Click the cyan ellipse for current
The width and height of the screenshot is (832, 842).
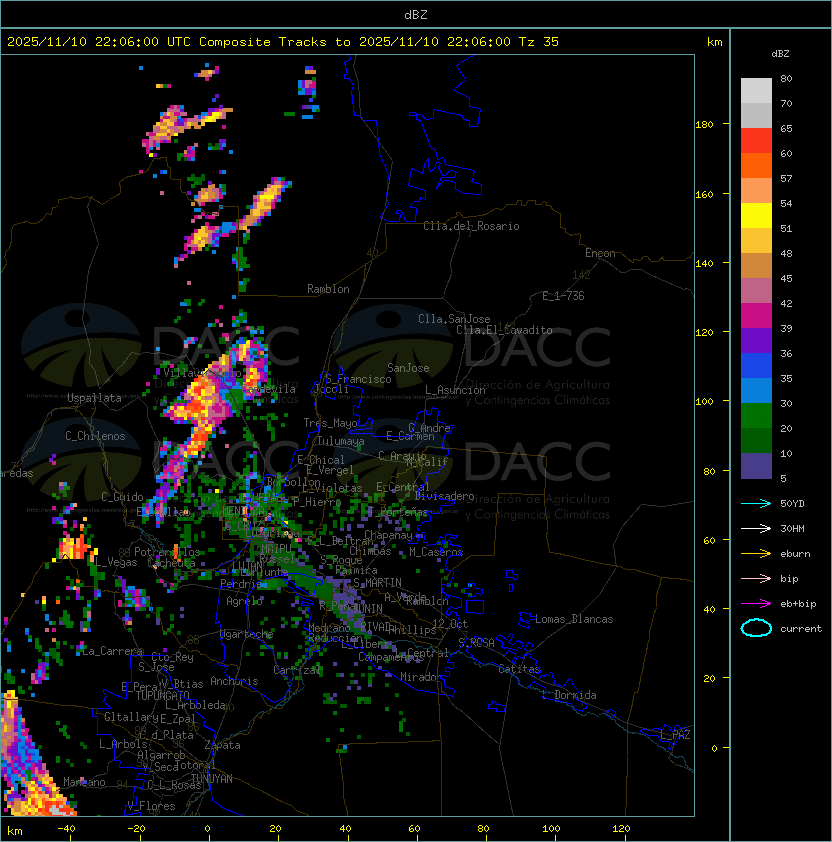(x=756, y=628)
